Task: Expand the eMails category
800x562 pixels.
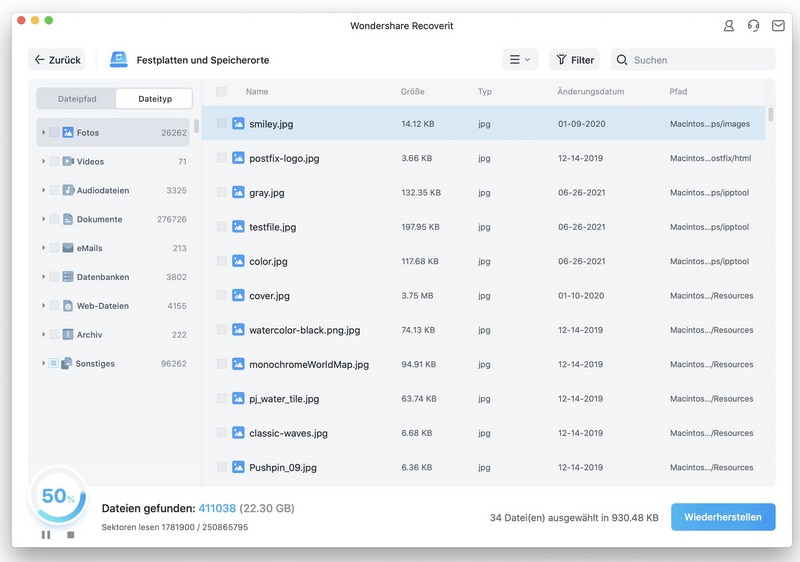Action: click(x=43, y=248)
